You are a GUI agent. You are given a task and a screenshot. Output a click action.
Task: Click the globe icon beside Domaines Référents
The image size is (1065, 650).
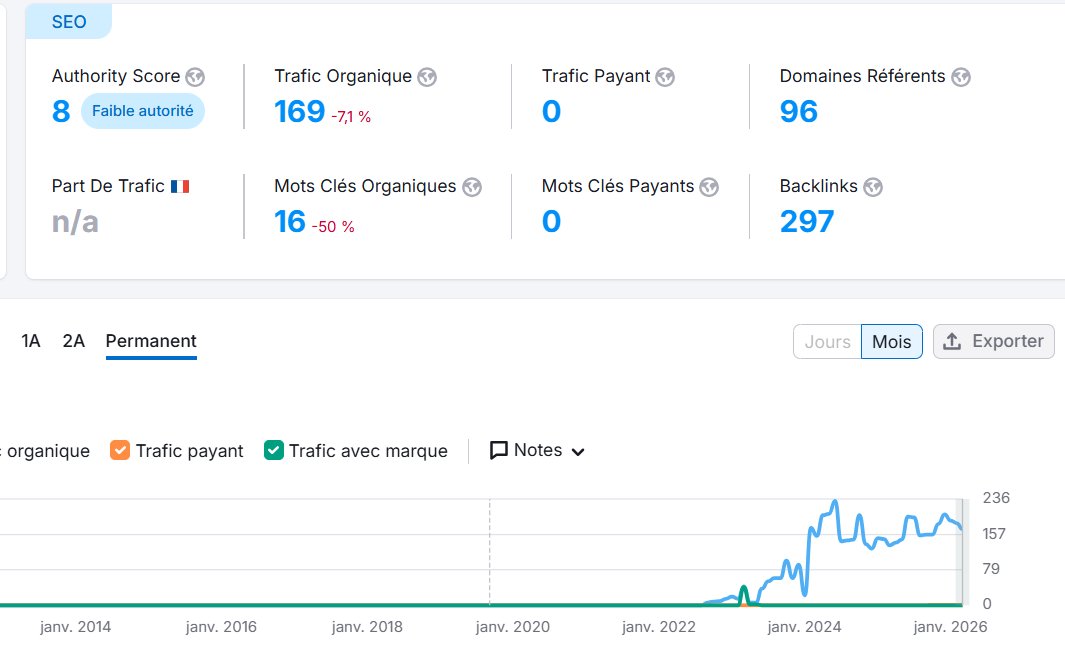(x=960, y=77)
